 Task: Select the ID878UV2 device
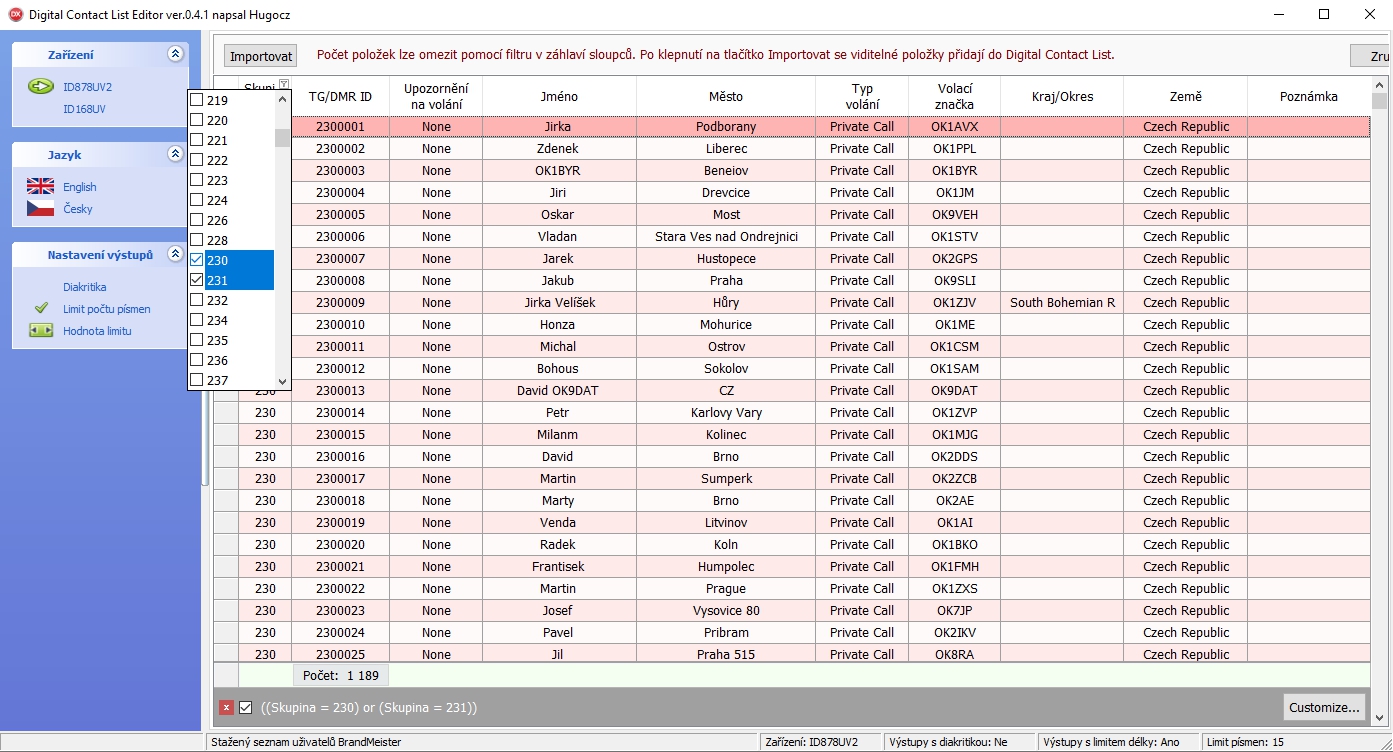[87, 87]
